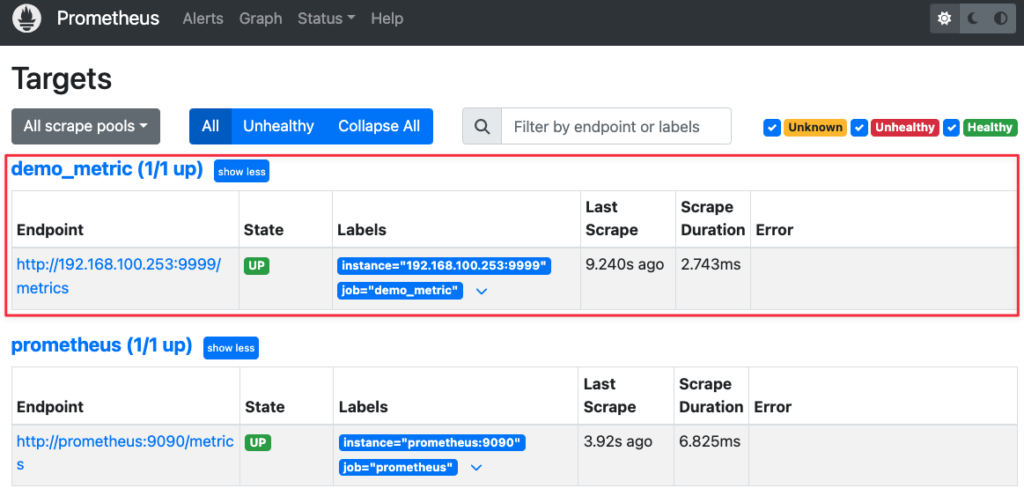Open the 192.168.100.253:9999 metrics endpoint link
Viewport: 1024px width, 496px height.
coord(119,276)
